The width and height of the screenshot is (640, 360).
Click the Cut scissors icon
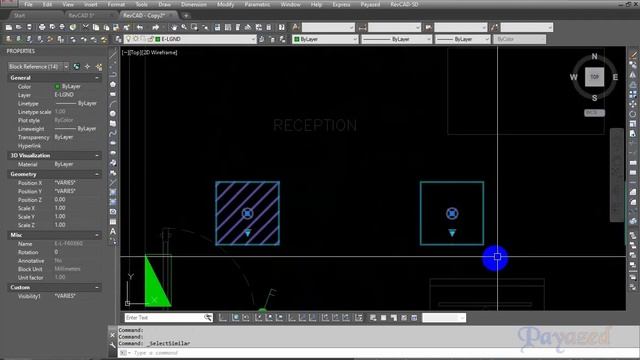[x=85, y=27]
